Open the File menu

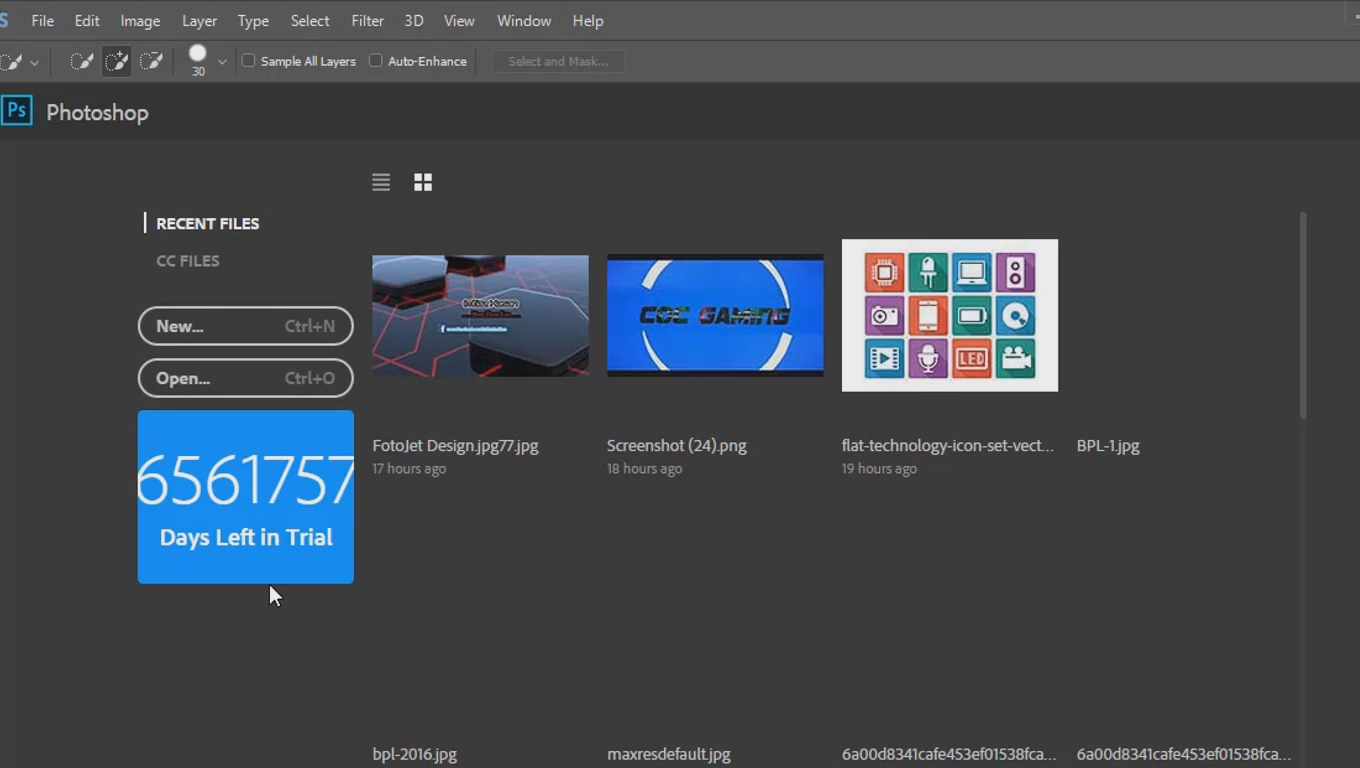pyautogui.click(x=42, y=20)
